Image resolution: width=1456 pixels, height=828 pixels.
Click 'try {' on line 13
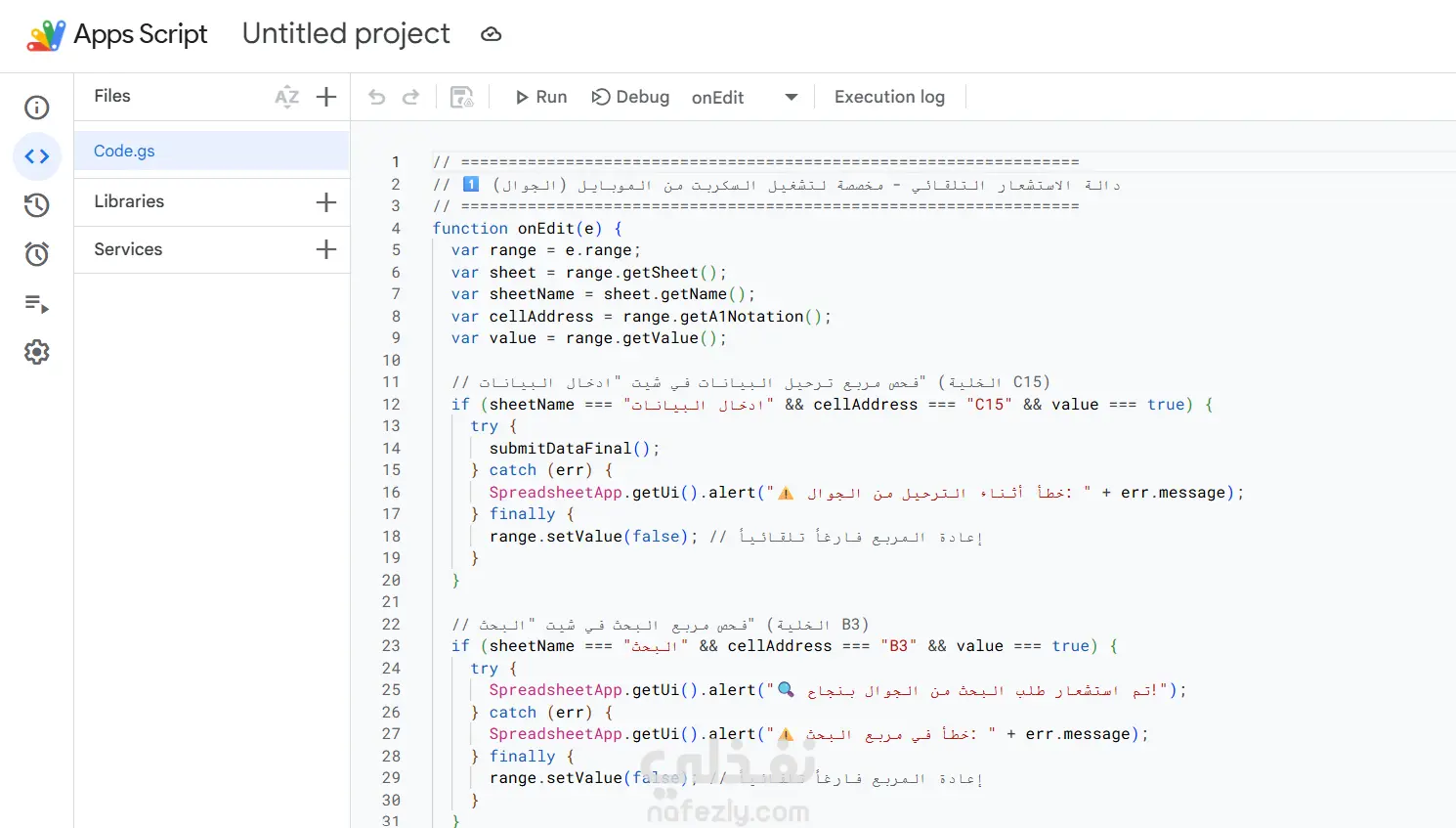click(493, 426)
